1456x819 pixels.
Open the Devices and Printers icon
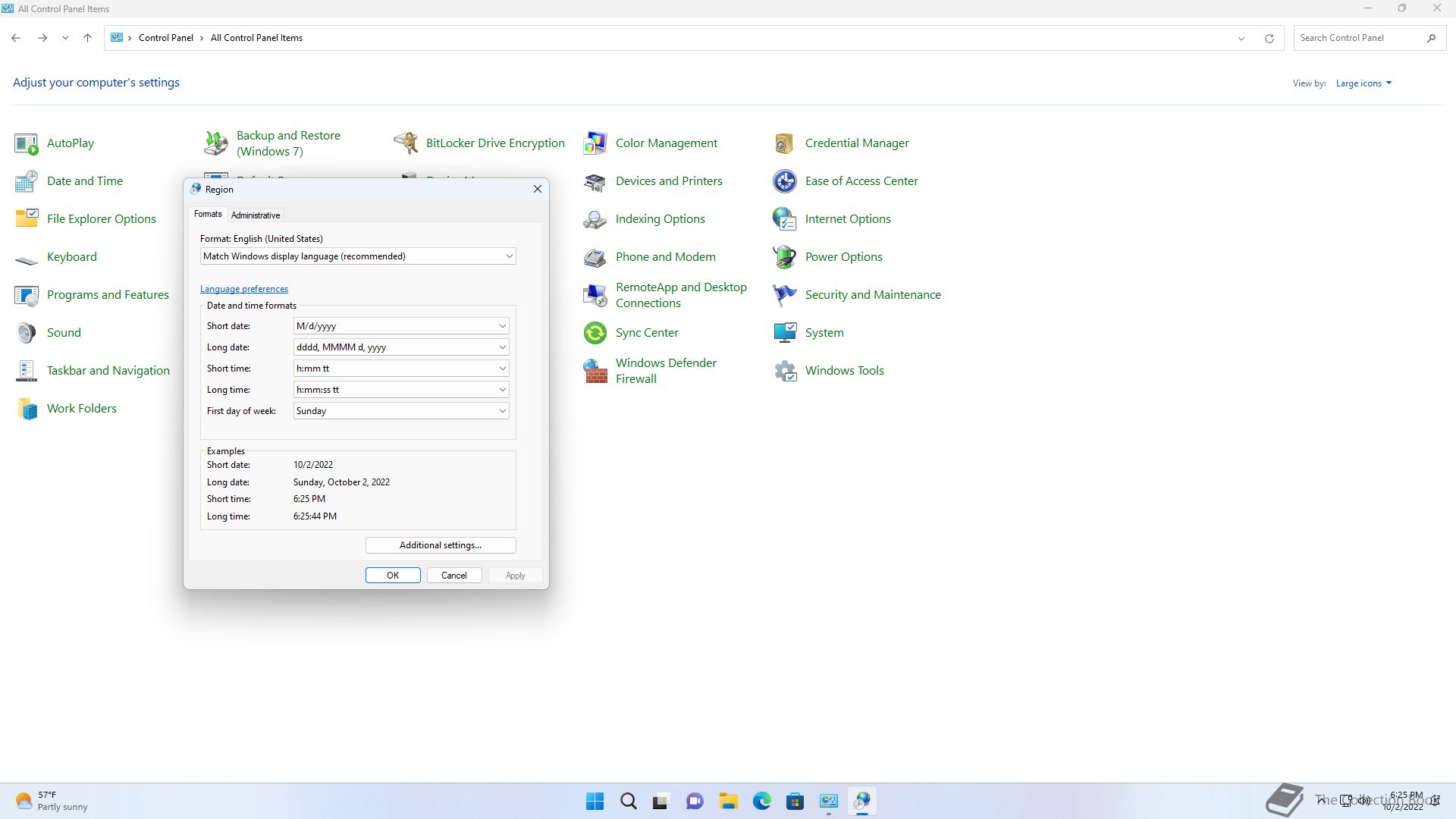pos(595,181)
